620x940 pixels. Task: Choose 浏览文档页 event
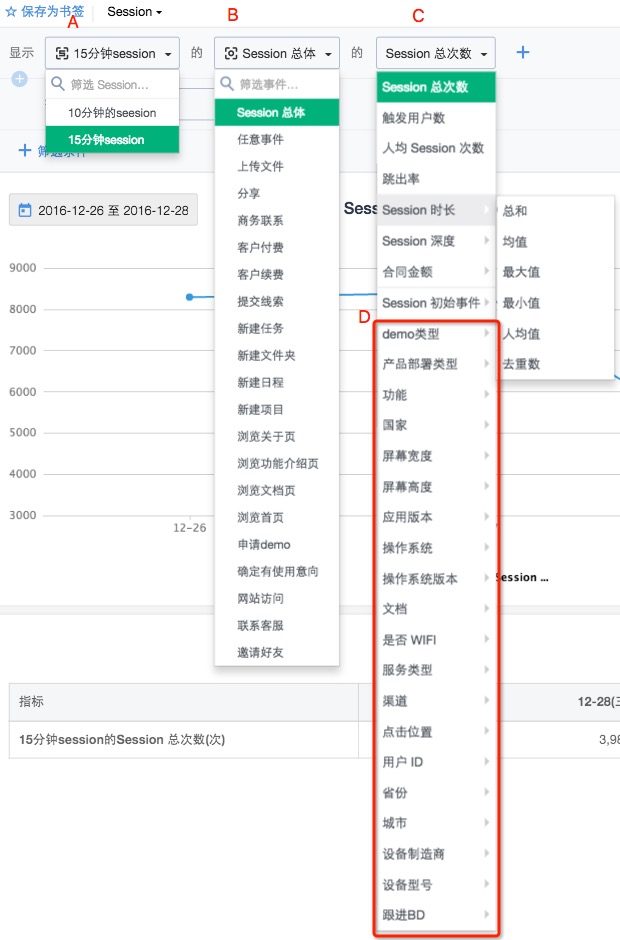click(277, 490)
